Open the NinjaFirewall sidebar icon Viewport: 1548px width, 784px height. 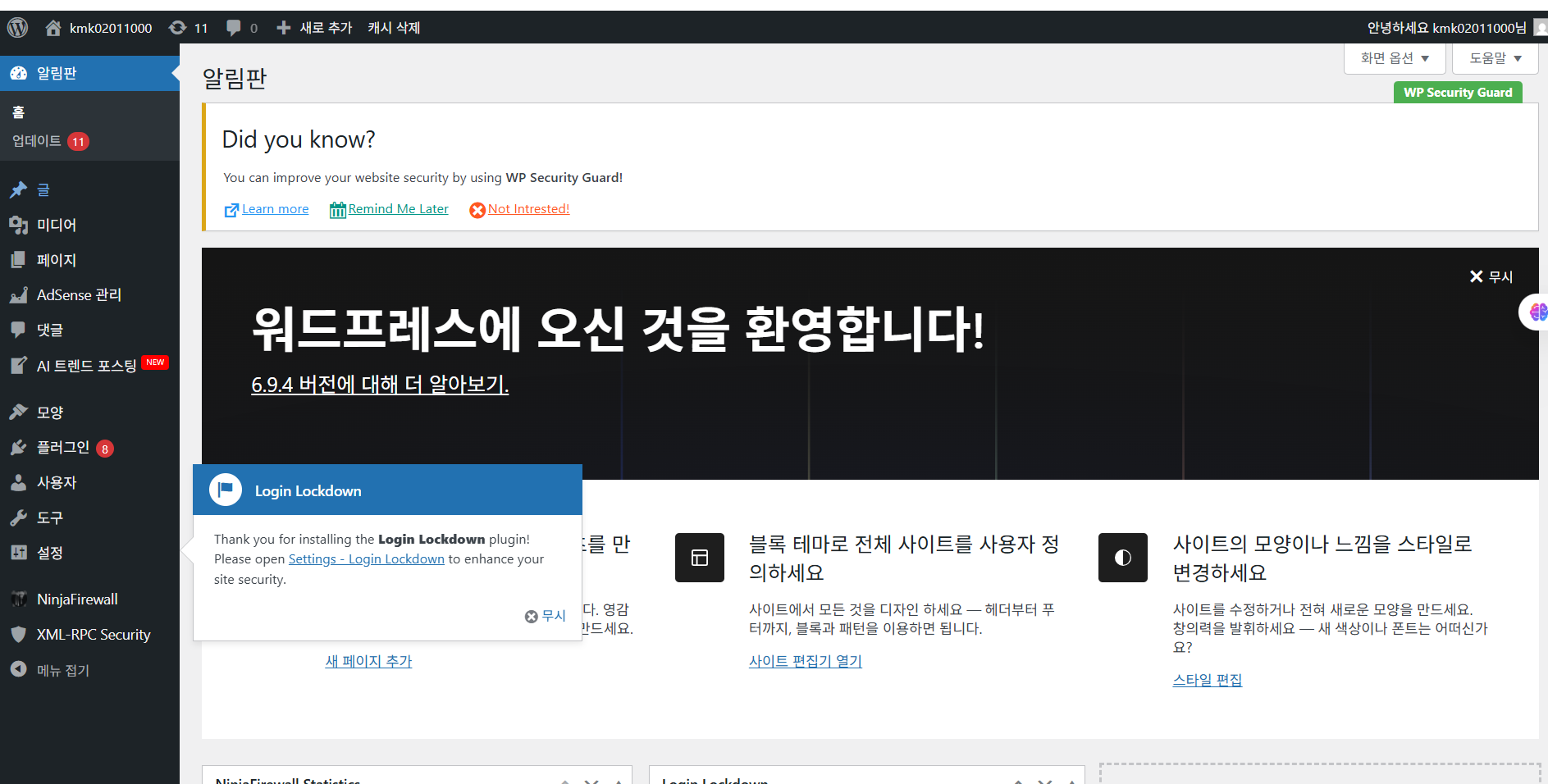[x=18, y=599]
